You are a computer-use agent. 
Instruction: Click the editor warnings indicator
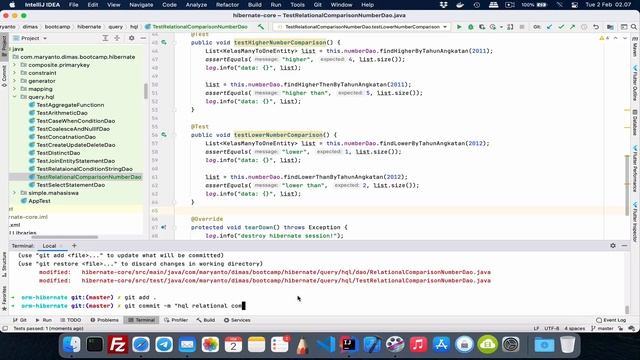(x=604, y=38)
